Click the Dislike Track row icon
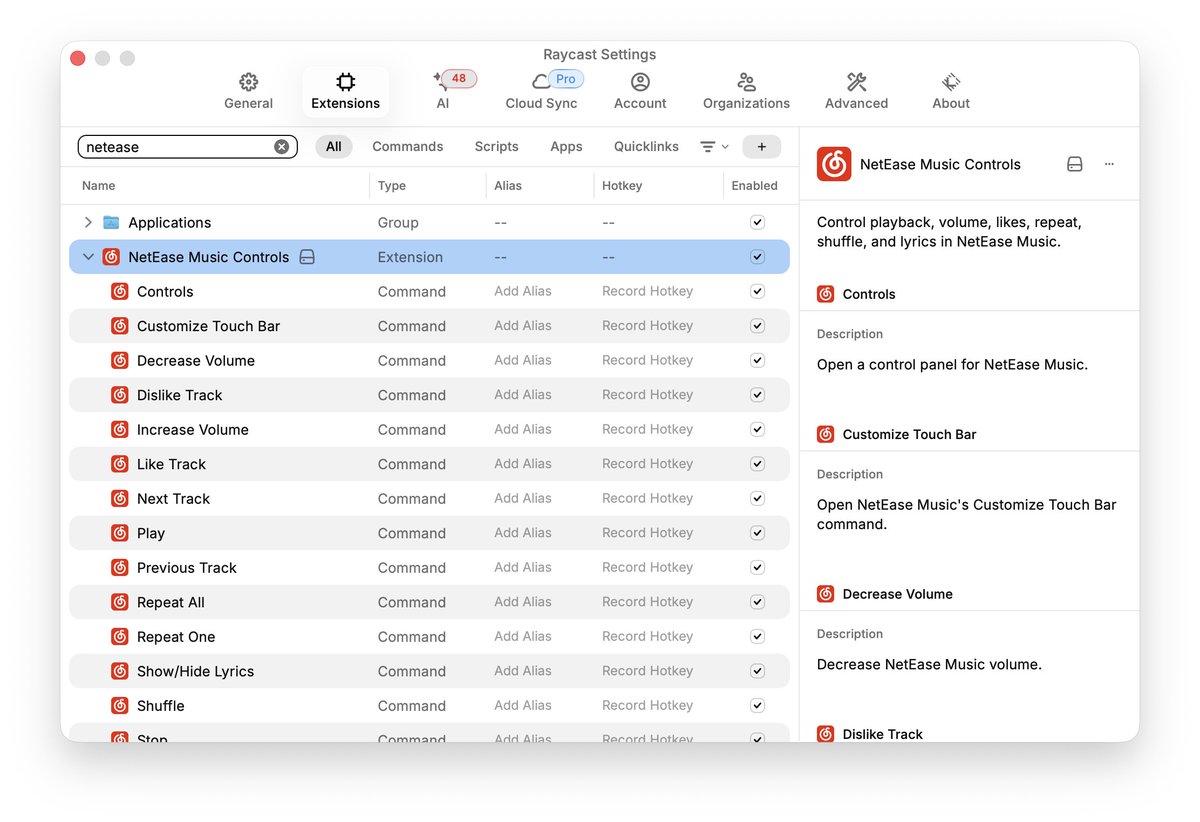This screenshot has height=822, width=1200. (x=120, y=395)
